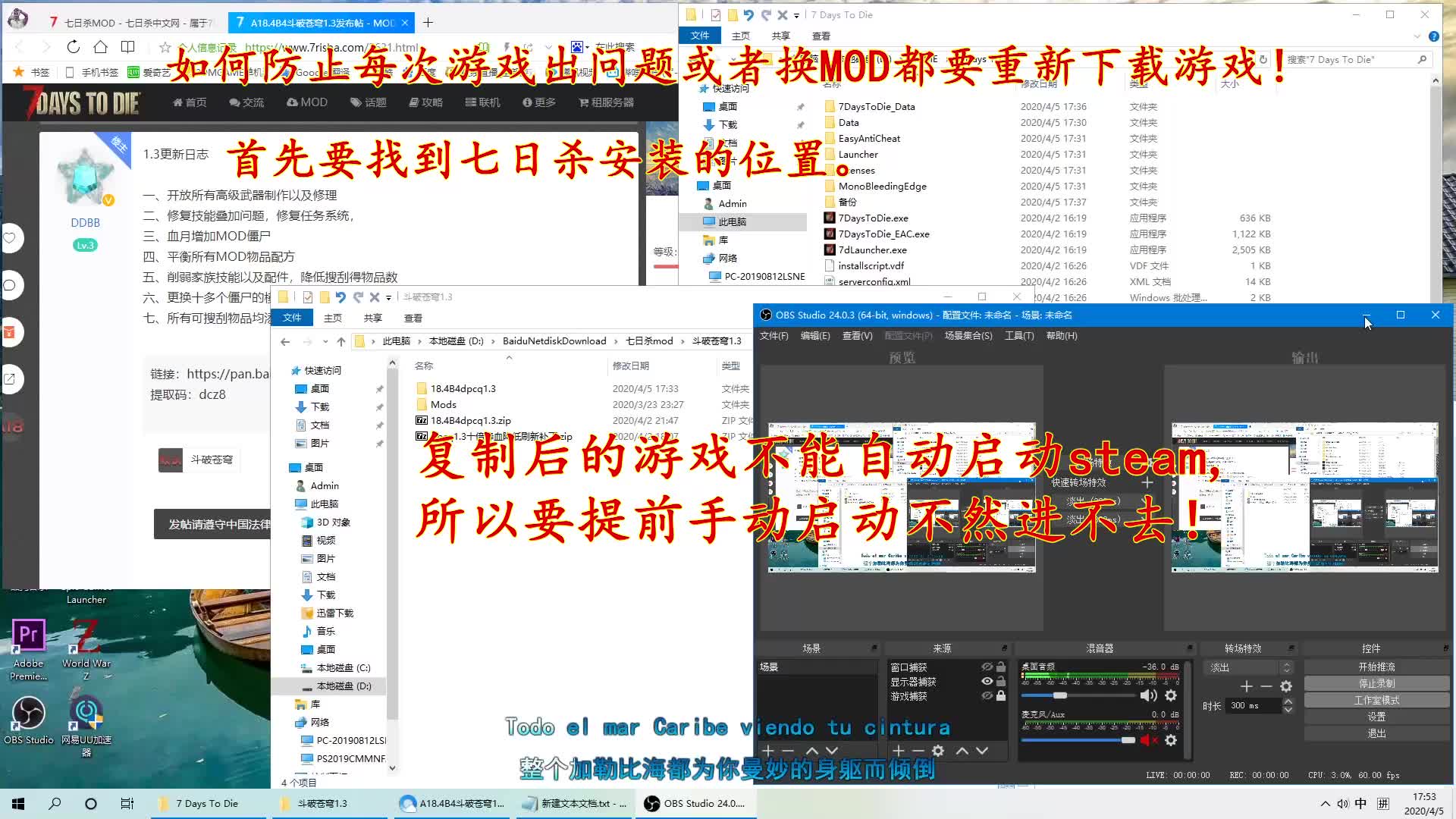Image resolution: width=1456 pixels, height=819 pixels.
Task: Switch to 主页 tab in 7 Days To Die explorer
Action: (741, 36)
